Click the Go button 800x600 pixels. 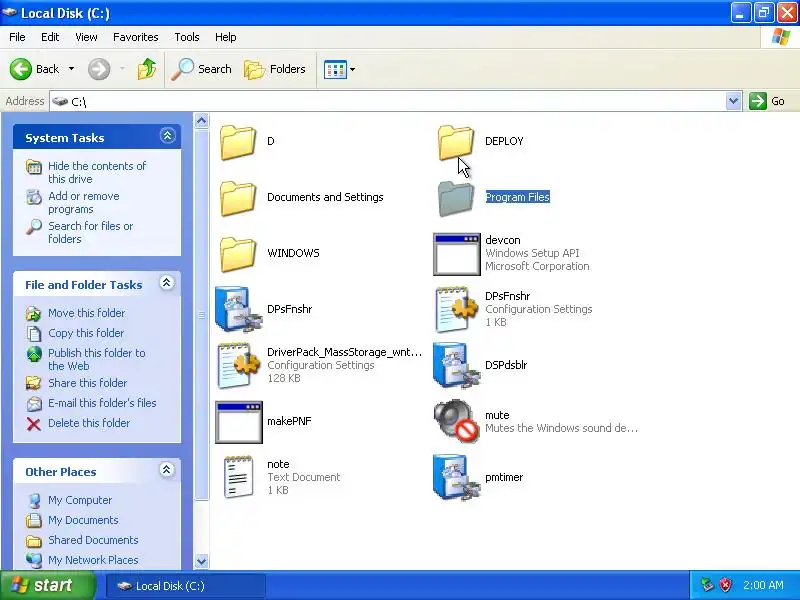[767, 101]
